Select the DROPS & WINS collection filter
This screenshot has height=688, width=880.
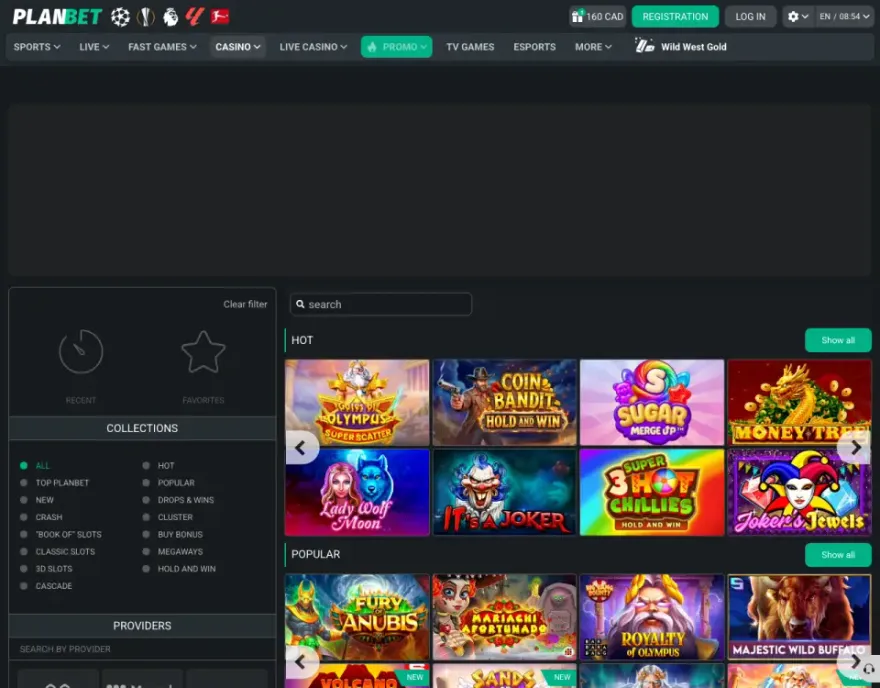(x=178, y=499)
